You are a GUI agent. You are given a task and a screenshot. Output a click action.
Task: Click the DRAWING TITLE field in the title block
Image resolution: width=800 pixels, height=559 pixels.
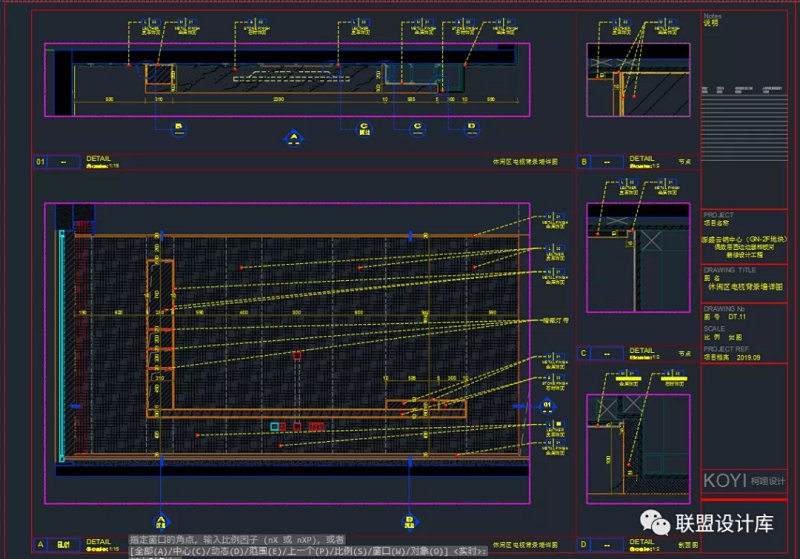(729, 270)
